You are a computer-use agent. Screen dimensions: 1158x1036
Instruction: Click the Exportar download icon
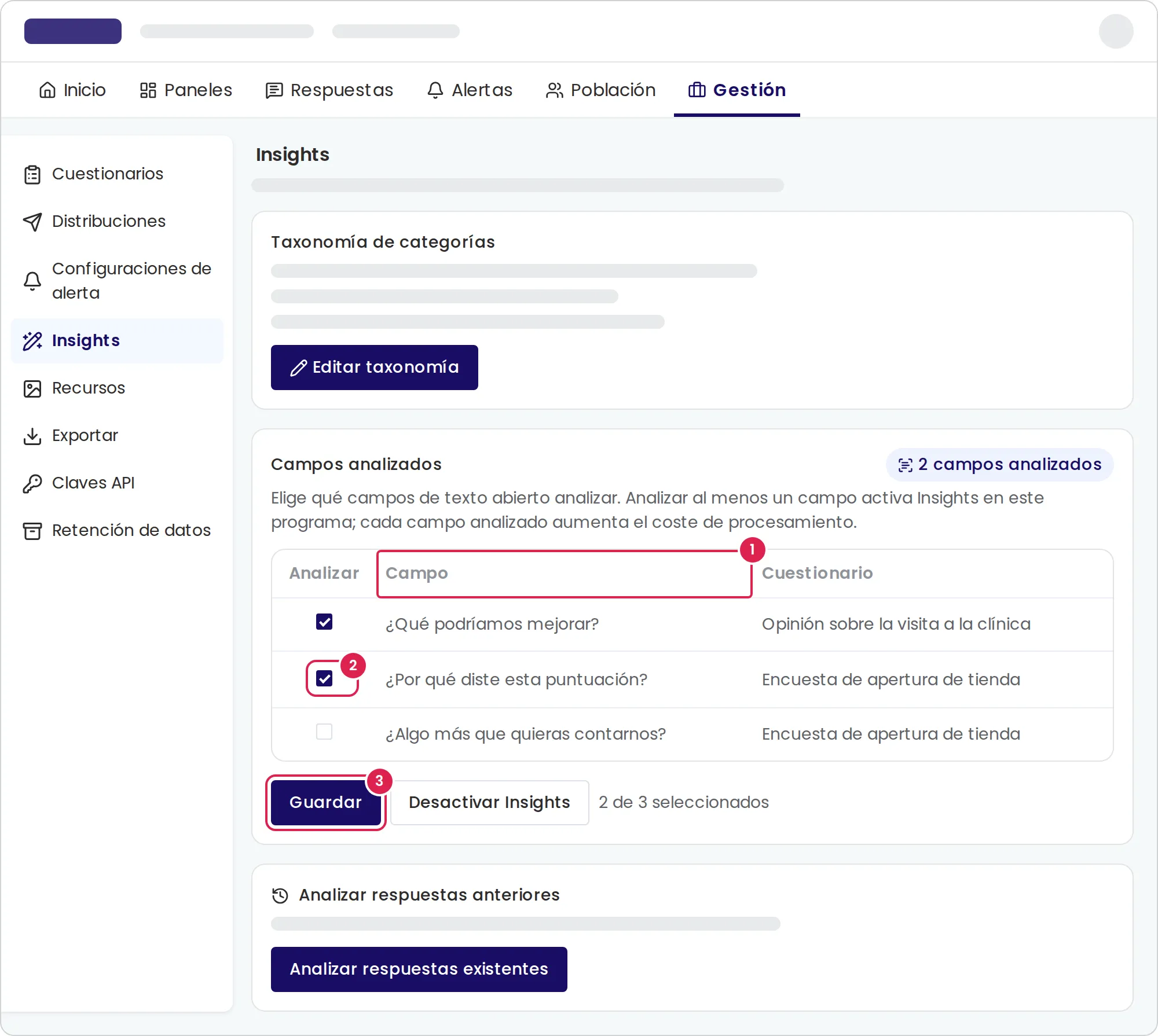point(32,436)
